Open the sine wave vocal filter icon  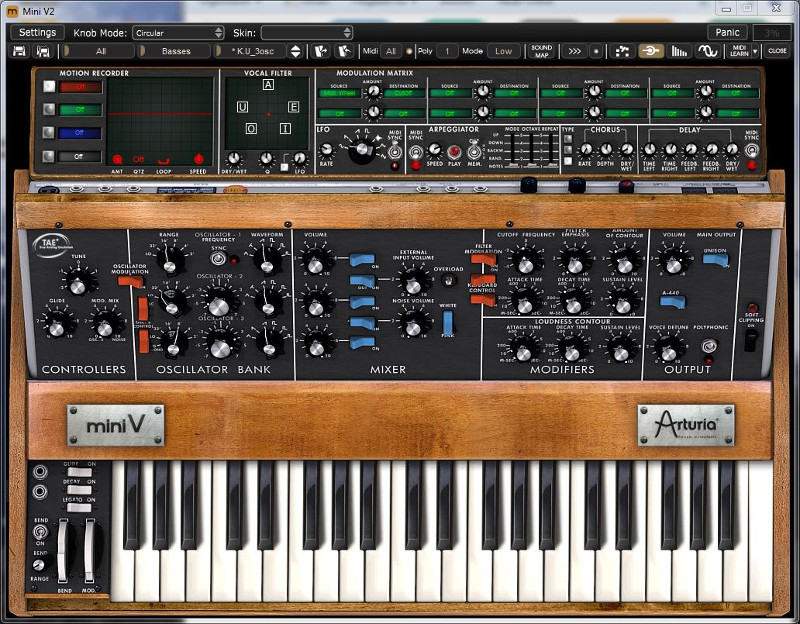point(707,51)
